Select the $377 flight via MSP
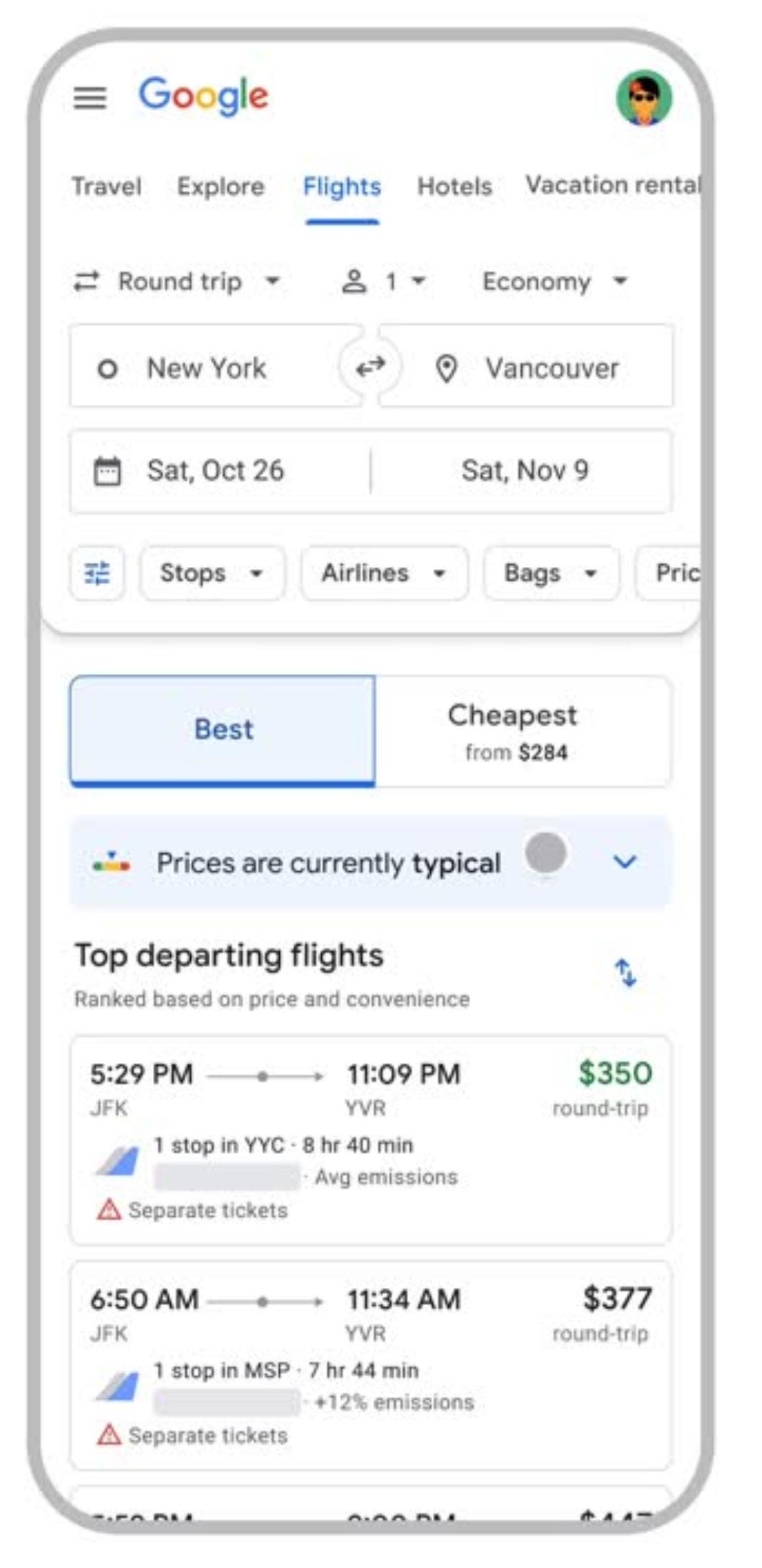The image size is (762, 1568). pos(370,1364)
